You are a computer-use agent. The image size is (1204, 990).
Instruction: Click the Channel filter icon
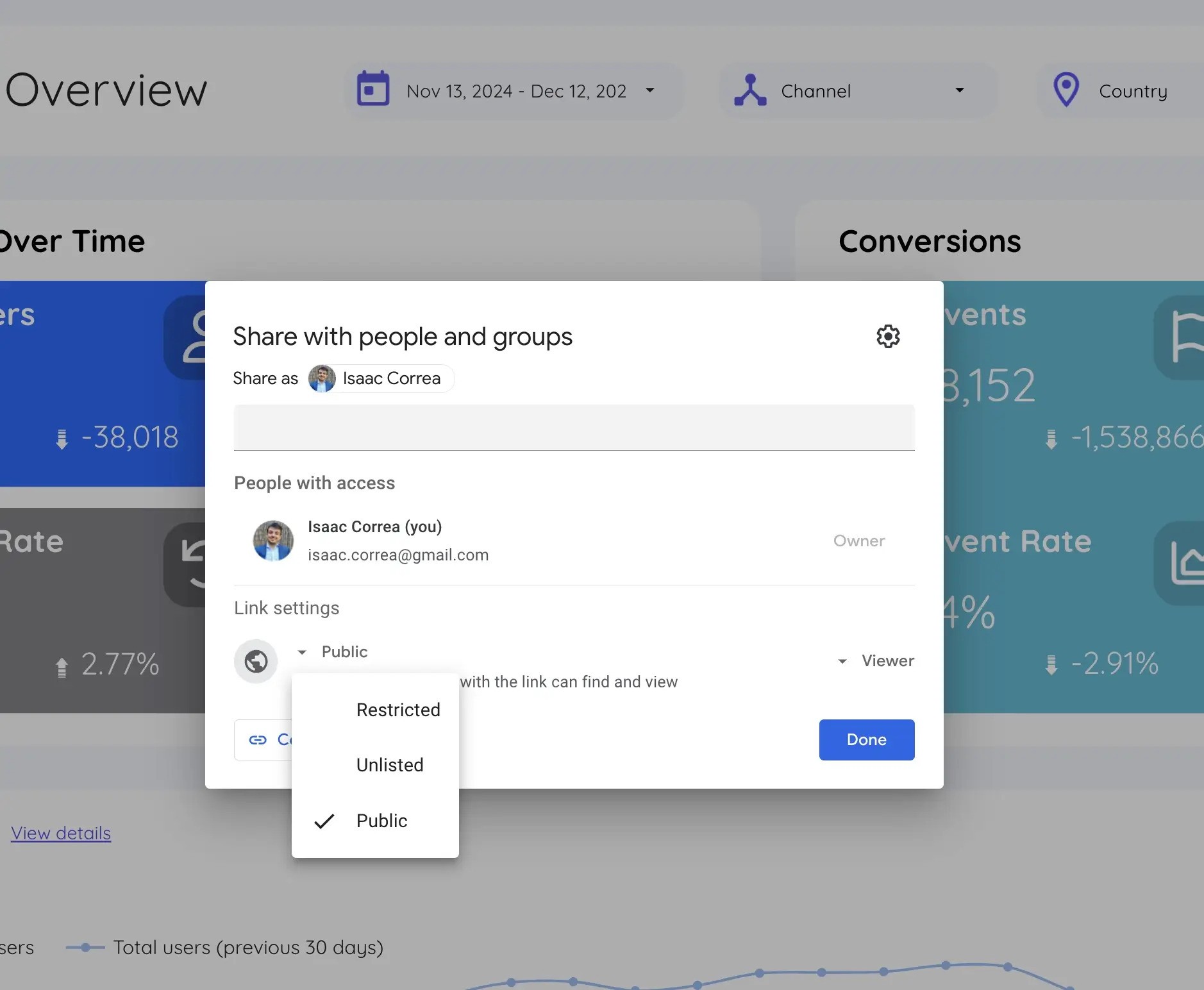point(751,90)
